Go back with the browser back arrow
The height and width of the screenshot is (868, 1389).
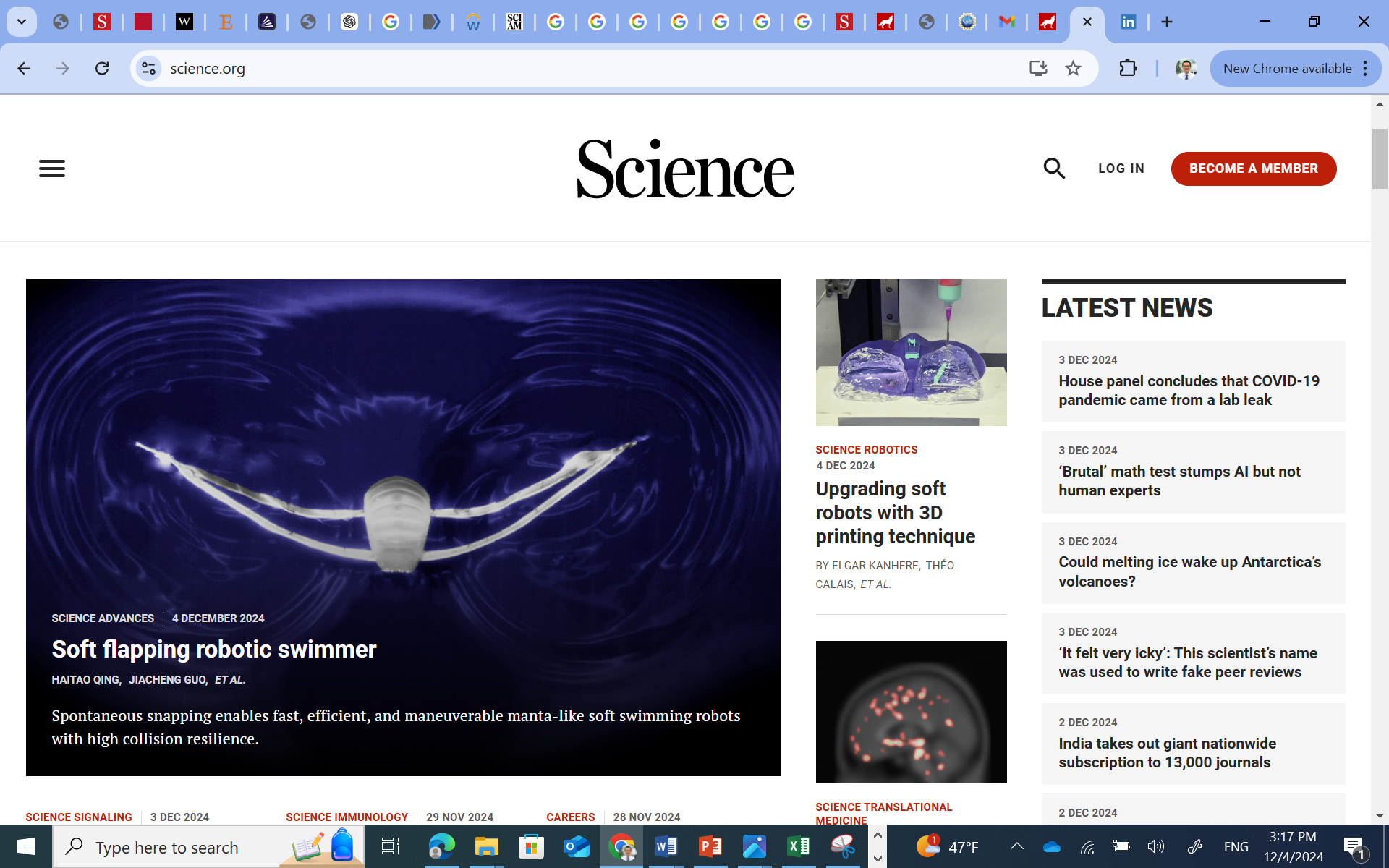24,68
